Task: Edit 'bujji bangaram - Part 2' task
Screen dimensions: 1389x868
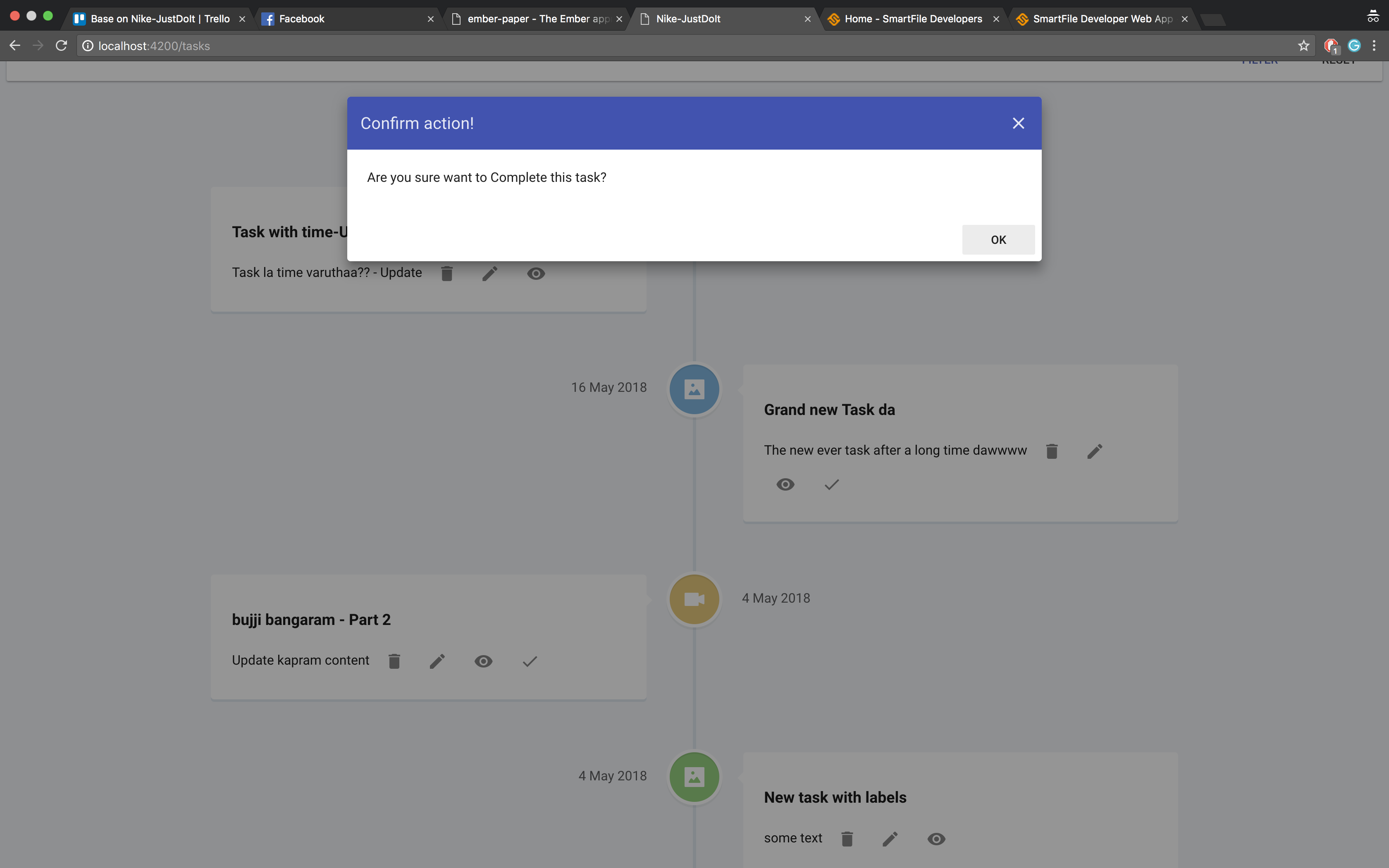Action: click(x=437, y=661)
